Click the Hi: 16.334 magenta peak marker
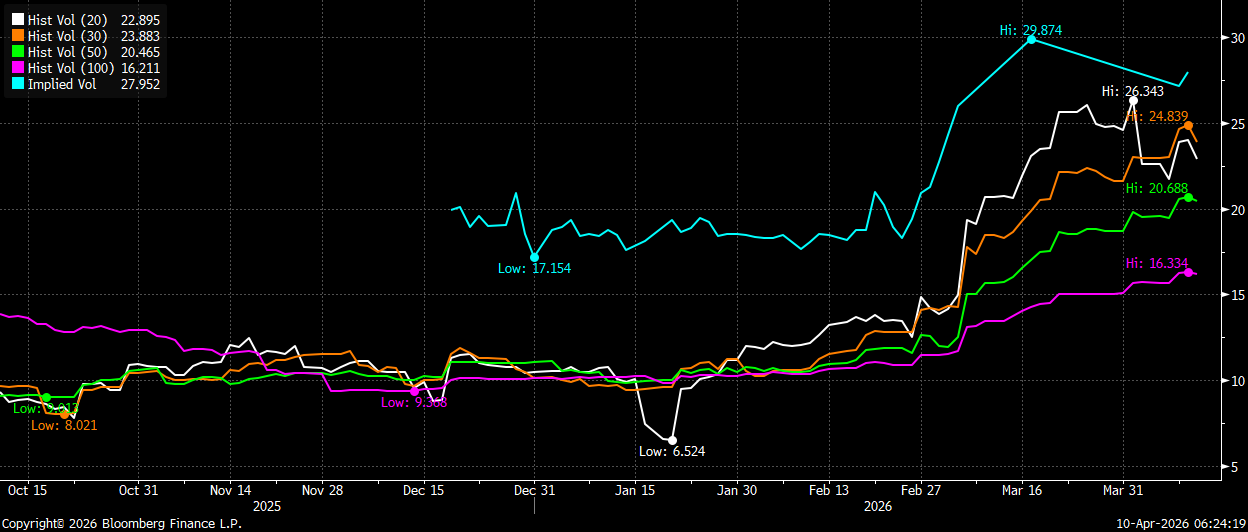Screen dimensions: 1248x532 [x=1188, y=272]
